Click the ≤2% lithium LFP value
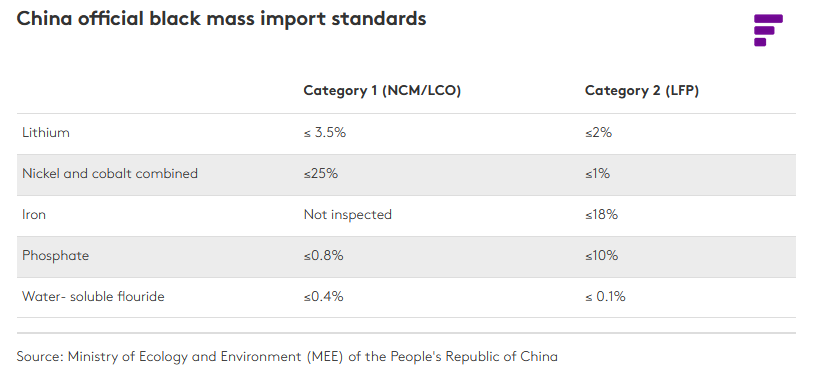 (x=598, y=133)
